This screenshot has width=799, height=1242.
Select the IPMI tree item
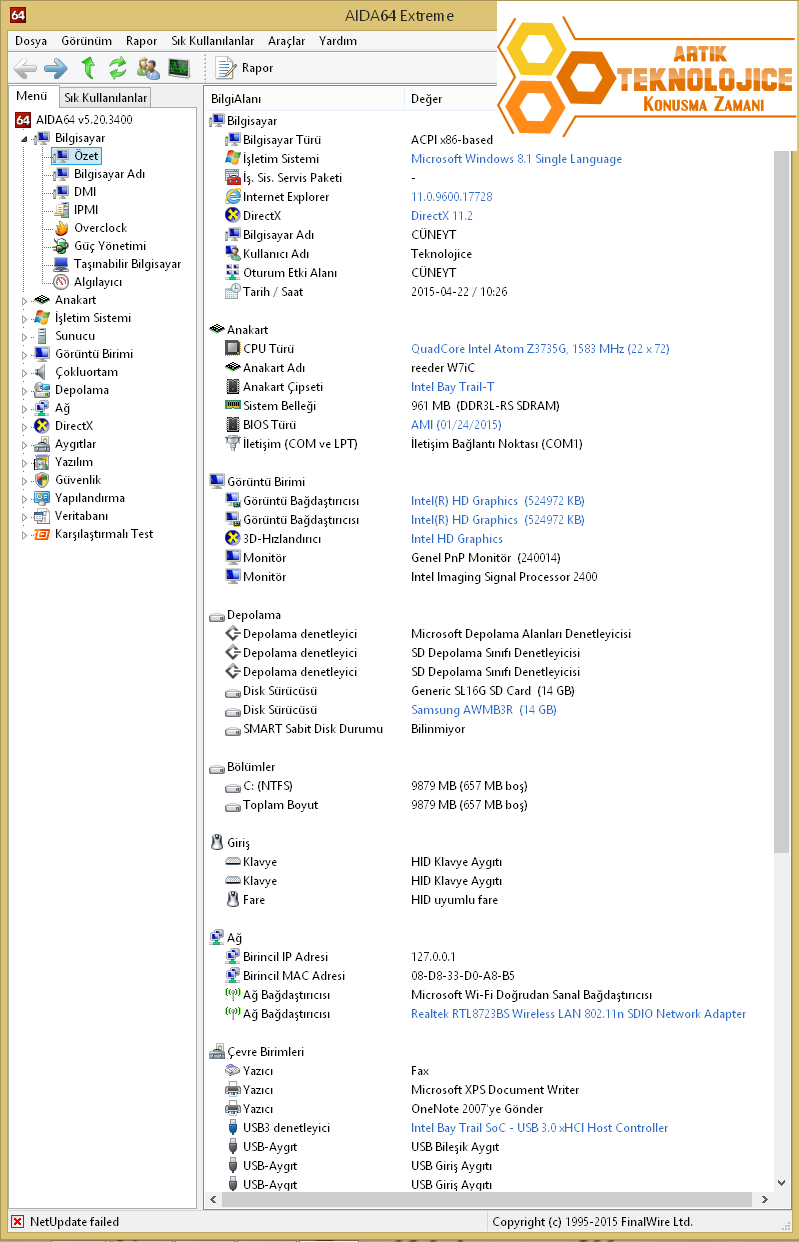[86, 210]
